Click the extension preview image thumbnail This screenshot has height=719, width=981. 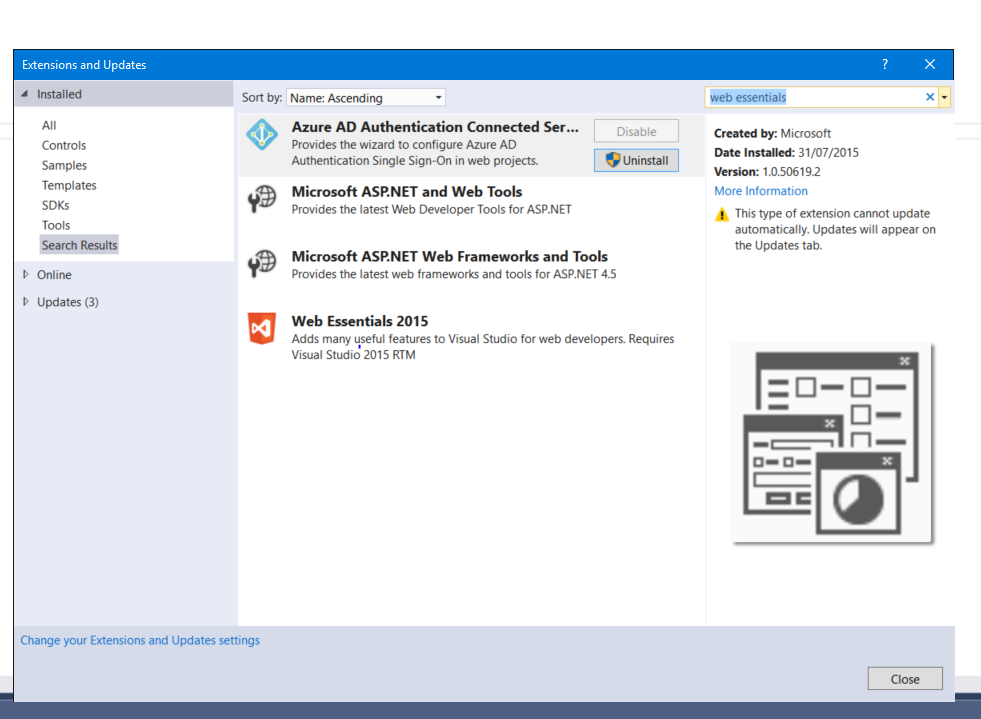click(x=831, y=443)
